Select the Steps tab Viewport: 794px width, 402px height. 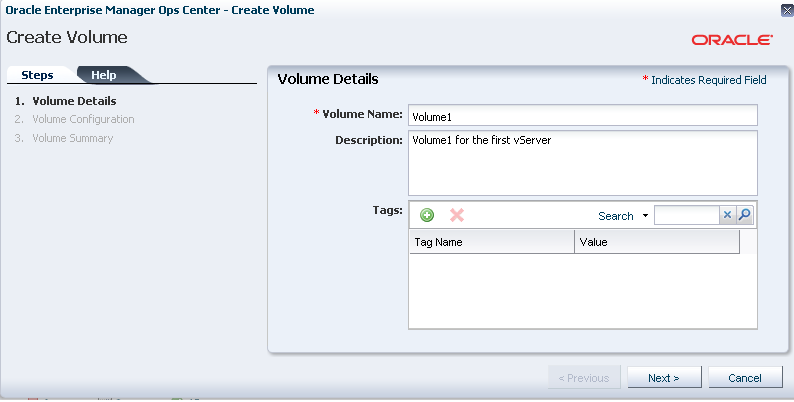[x=37, y=75]
